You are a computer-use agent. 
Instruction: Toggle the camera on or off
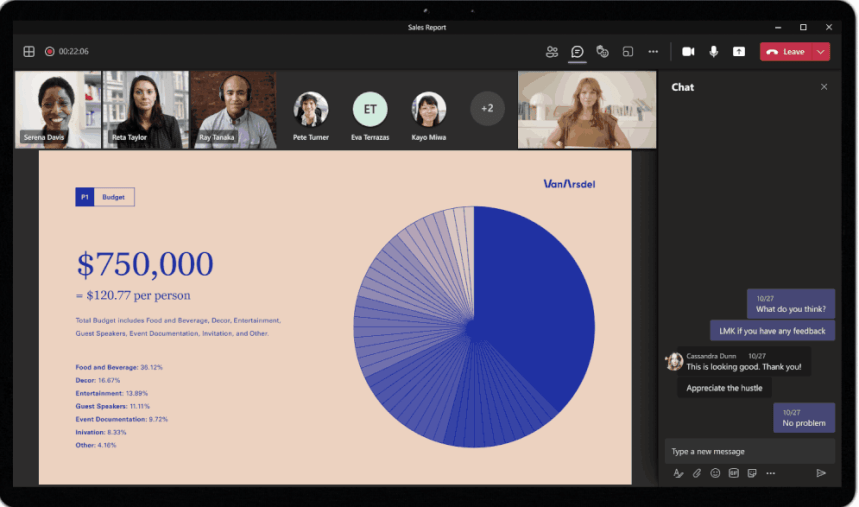[688, 51]
